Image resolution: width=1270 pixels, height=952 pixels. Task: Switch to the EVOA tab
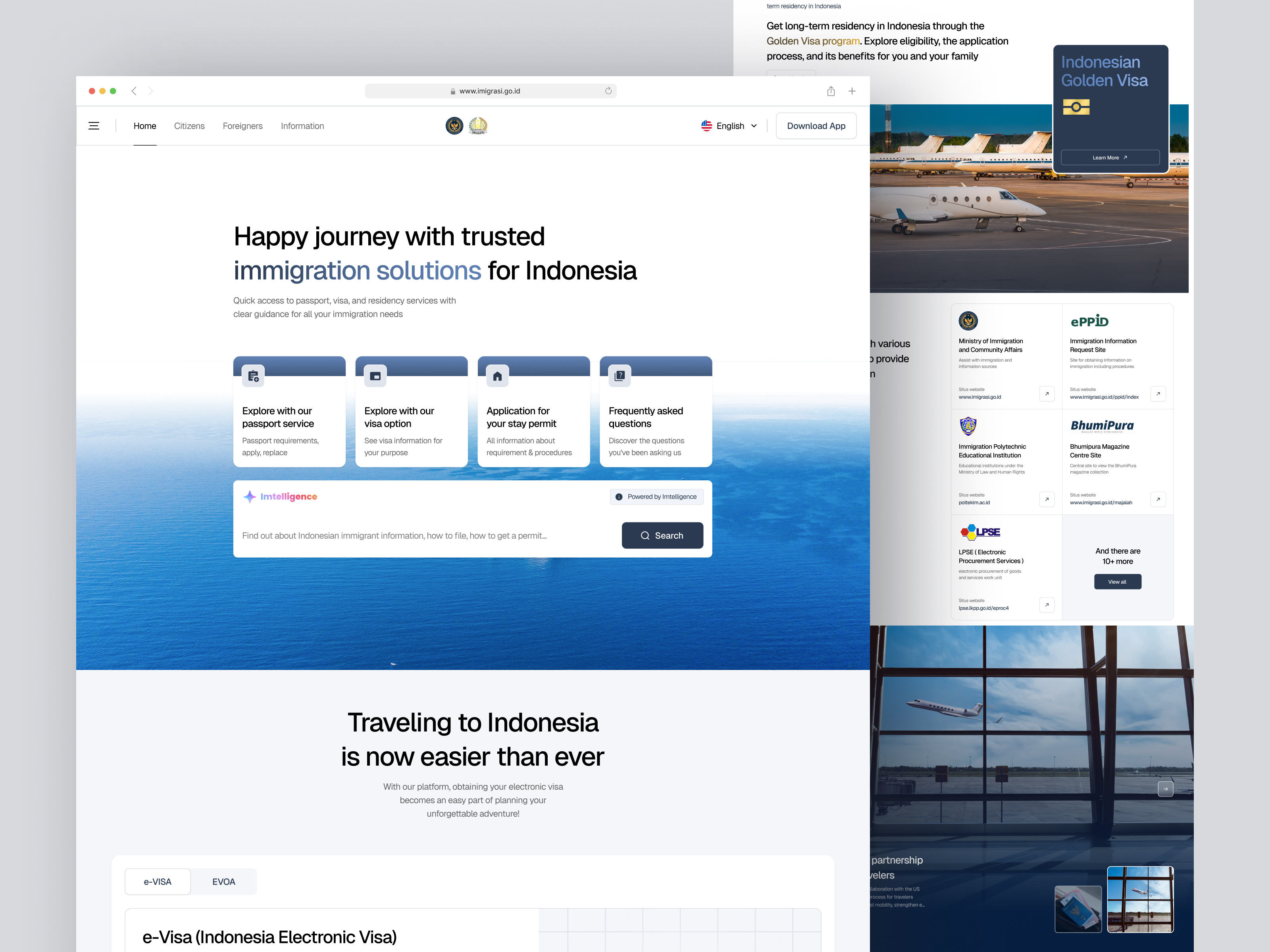223,881
